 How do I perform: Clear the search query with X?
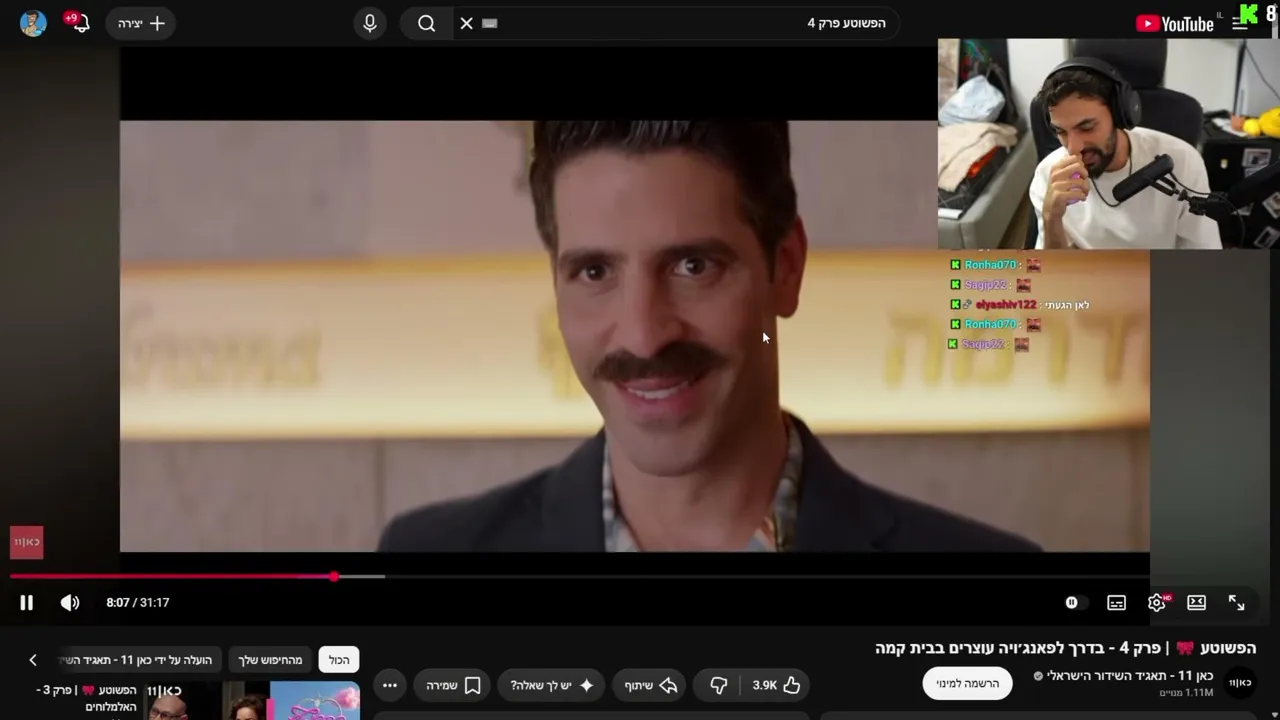tap(466, 23)
